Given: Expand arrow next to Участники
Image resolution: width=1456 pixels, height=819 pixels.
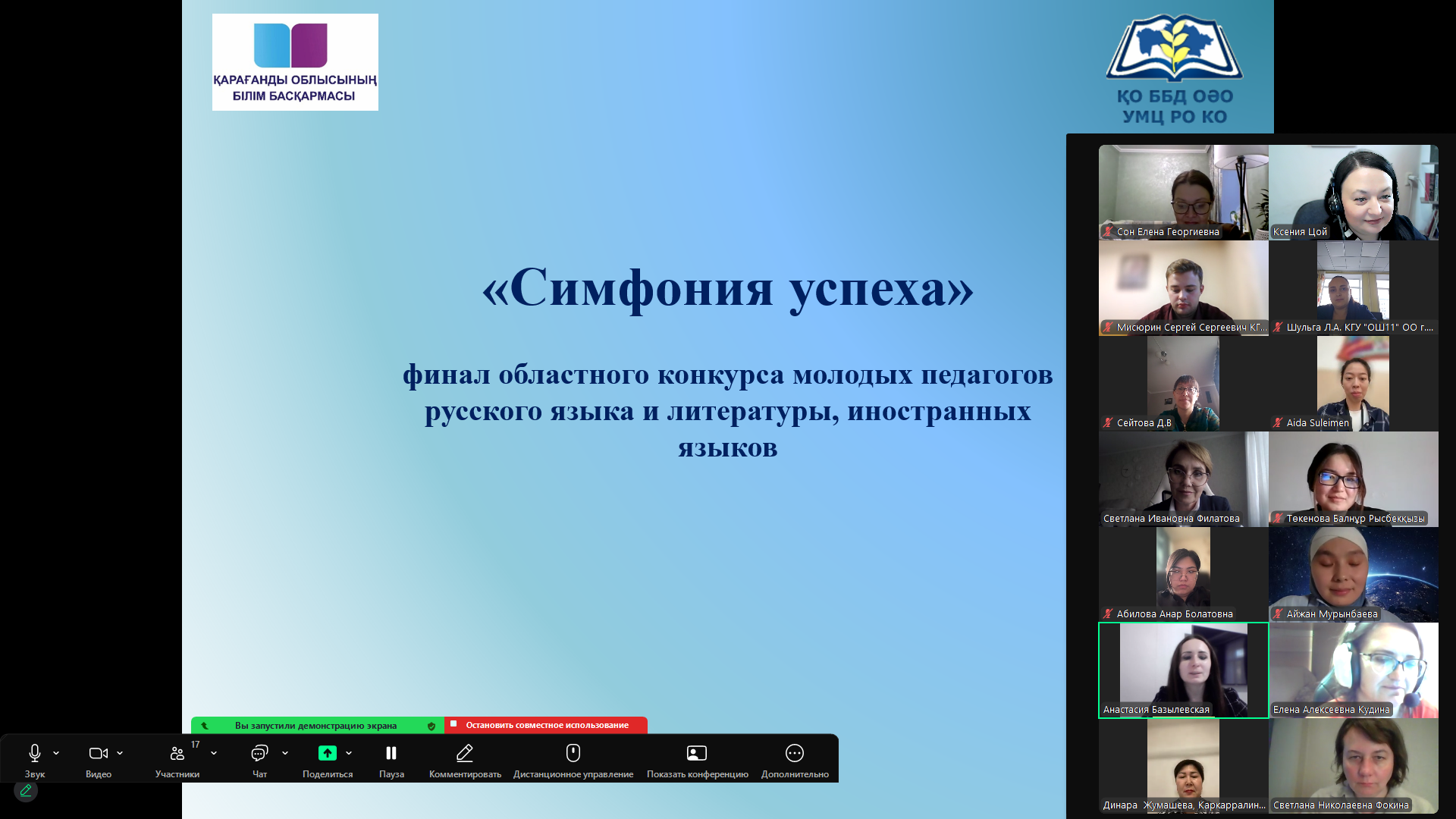Looking at the screenshot, I should click(x=214, y=753).
